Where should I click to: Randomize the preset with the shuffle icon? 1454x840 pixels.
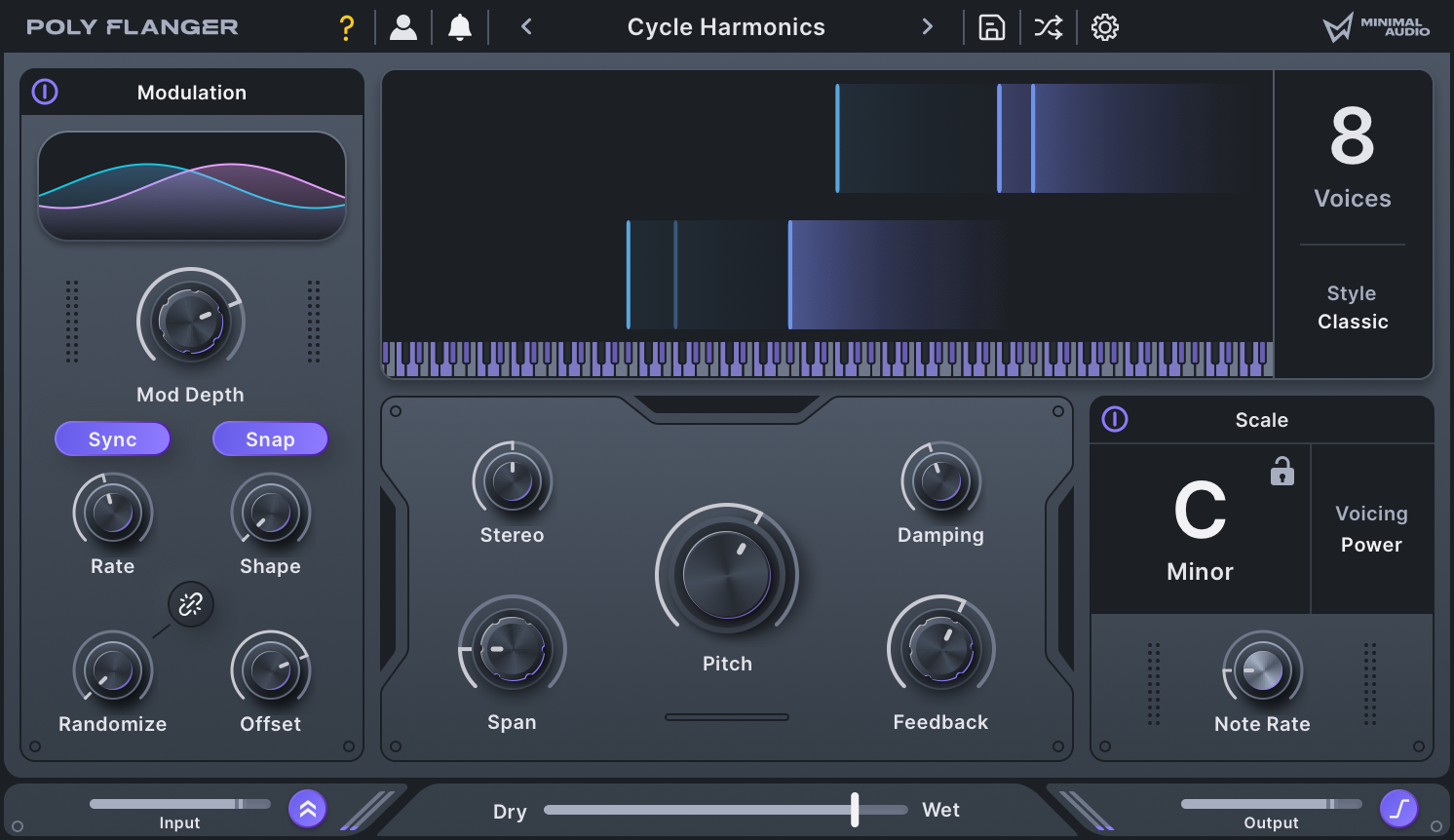(x=1048, y=26)
